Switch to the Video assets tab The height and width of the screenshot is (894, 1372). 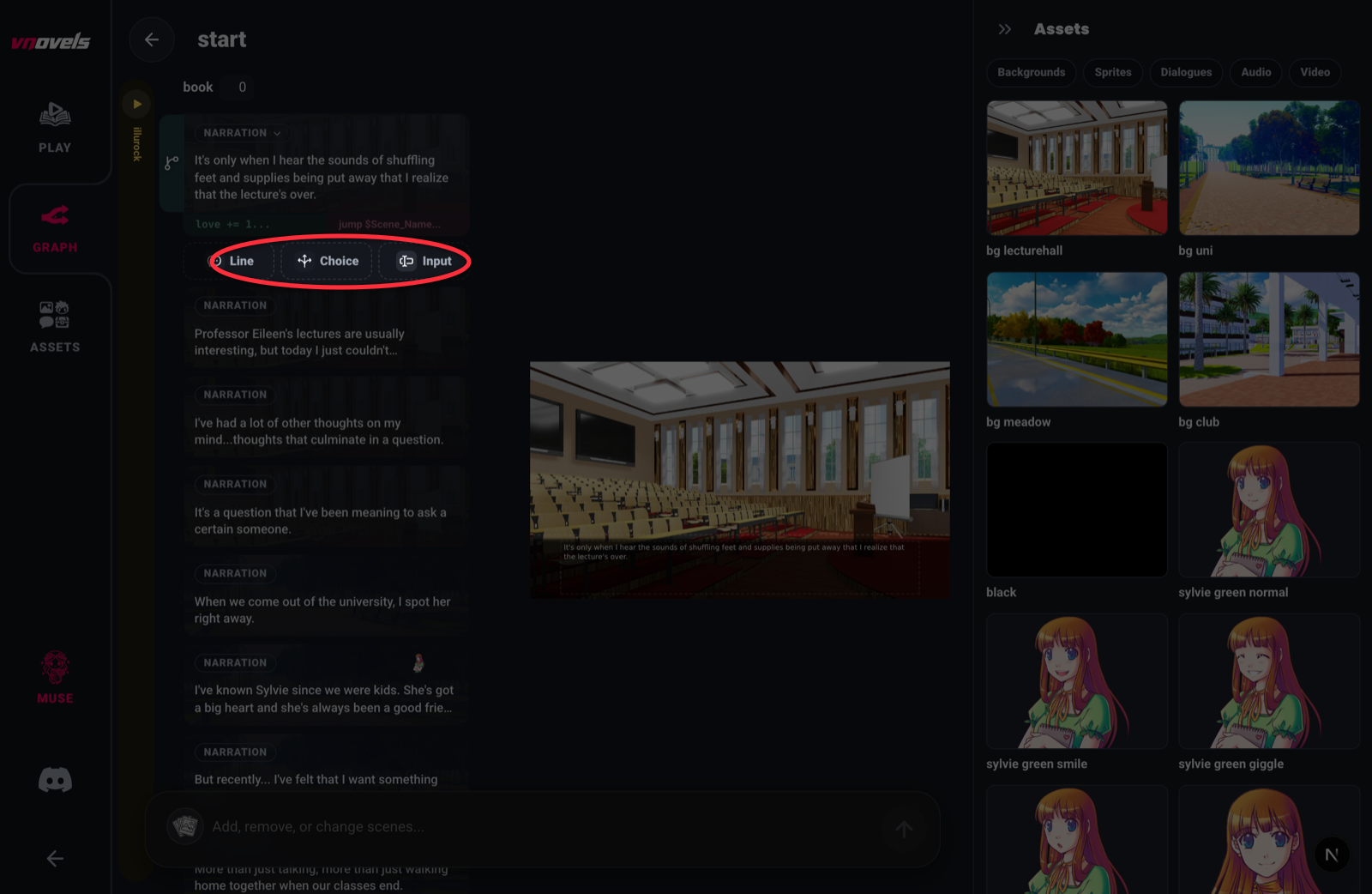point(1315,72)
